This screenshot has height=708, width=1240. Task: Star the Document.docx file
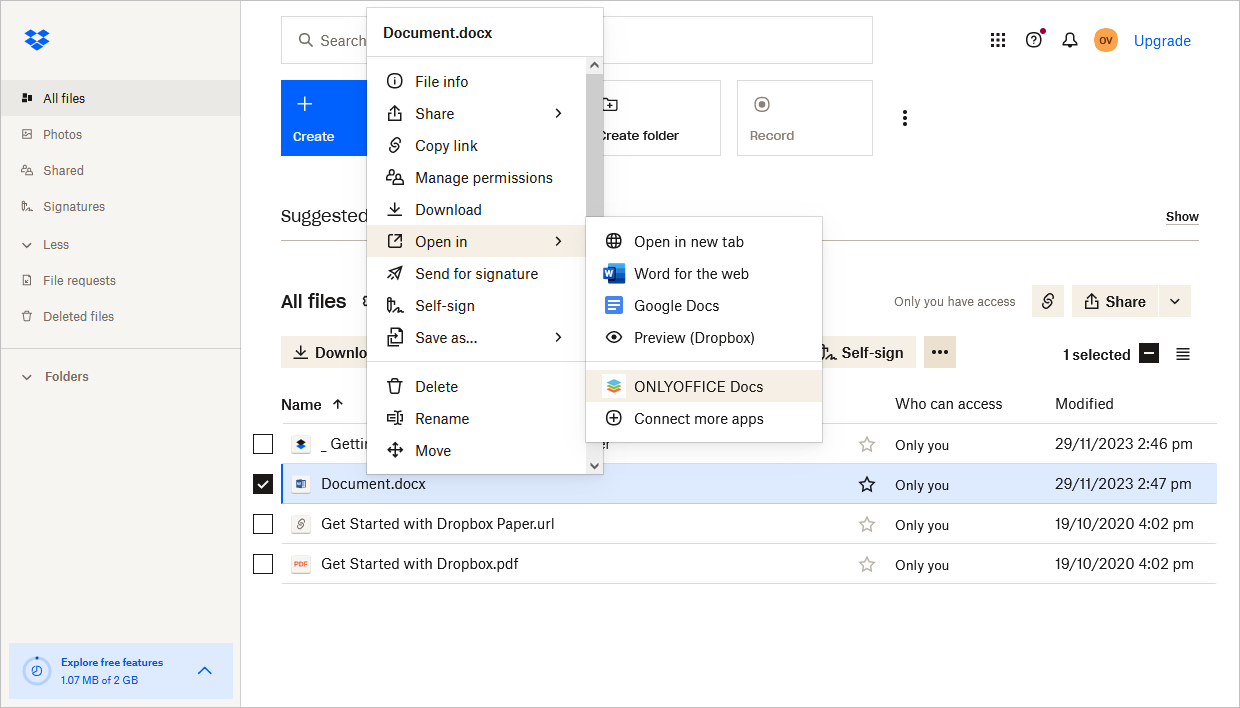tap(867, 484)
